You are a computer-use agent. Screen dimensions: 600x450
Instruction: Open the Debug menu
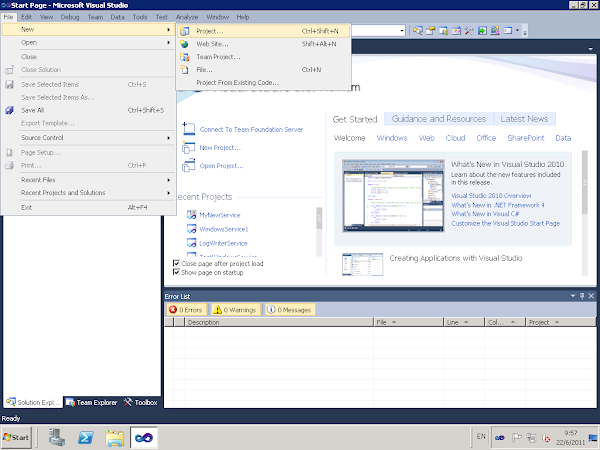(x=70, y=17)
